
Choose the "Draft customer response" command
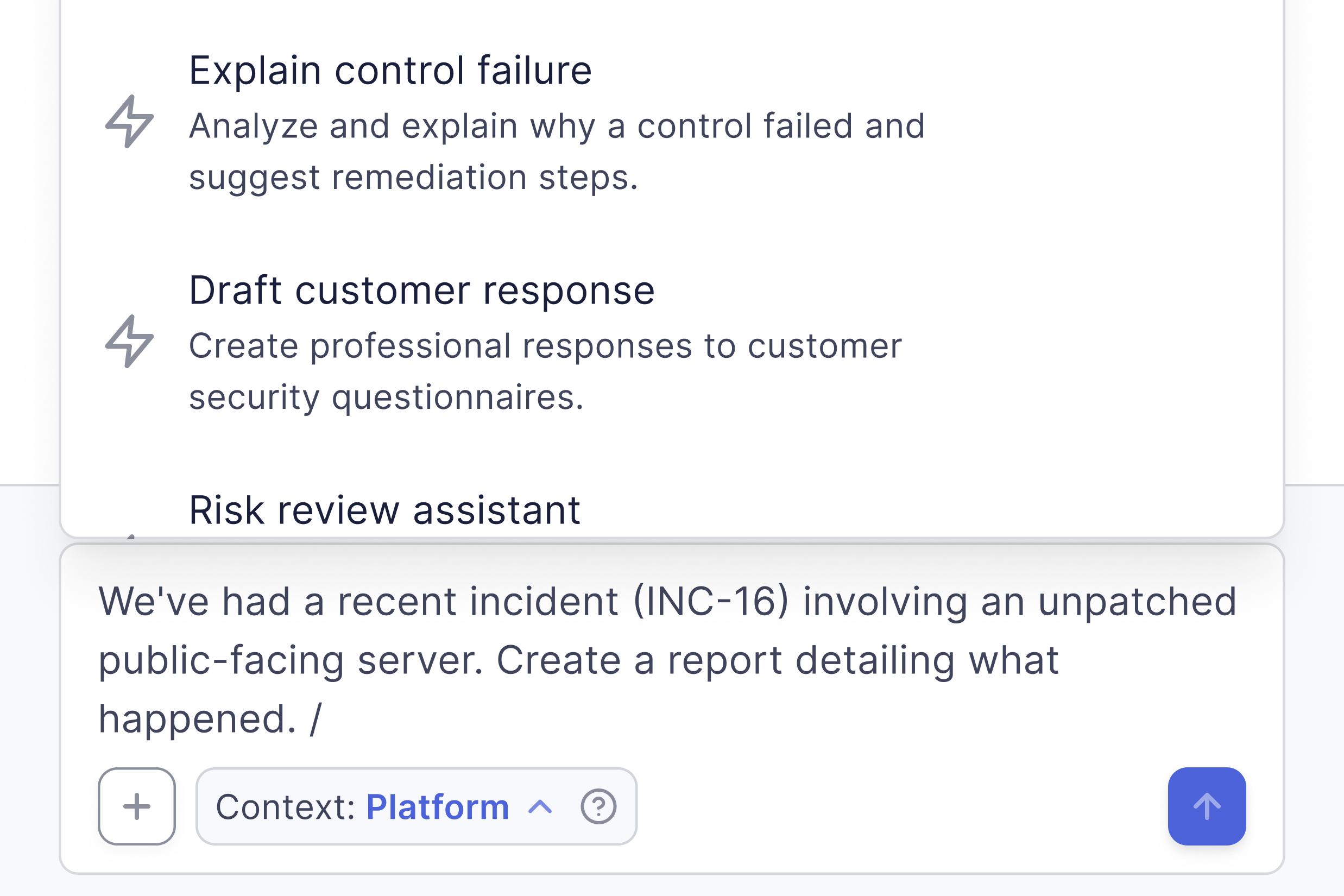tap(421, 291)
